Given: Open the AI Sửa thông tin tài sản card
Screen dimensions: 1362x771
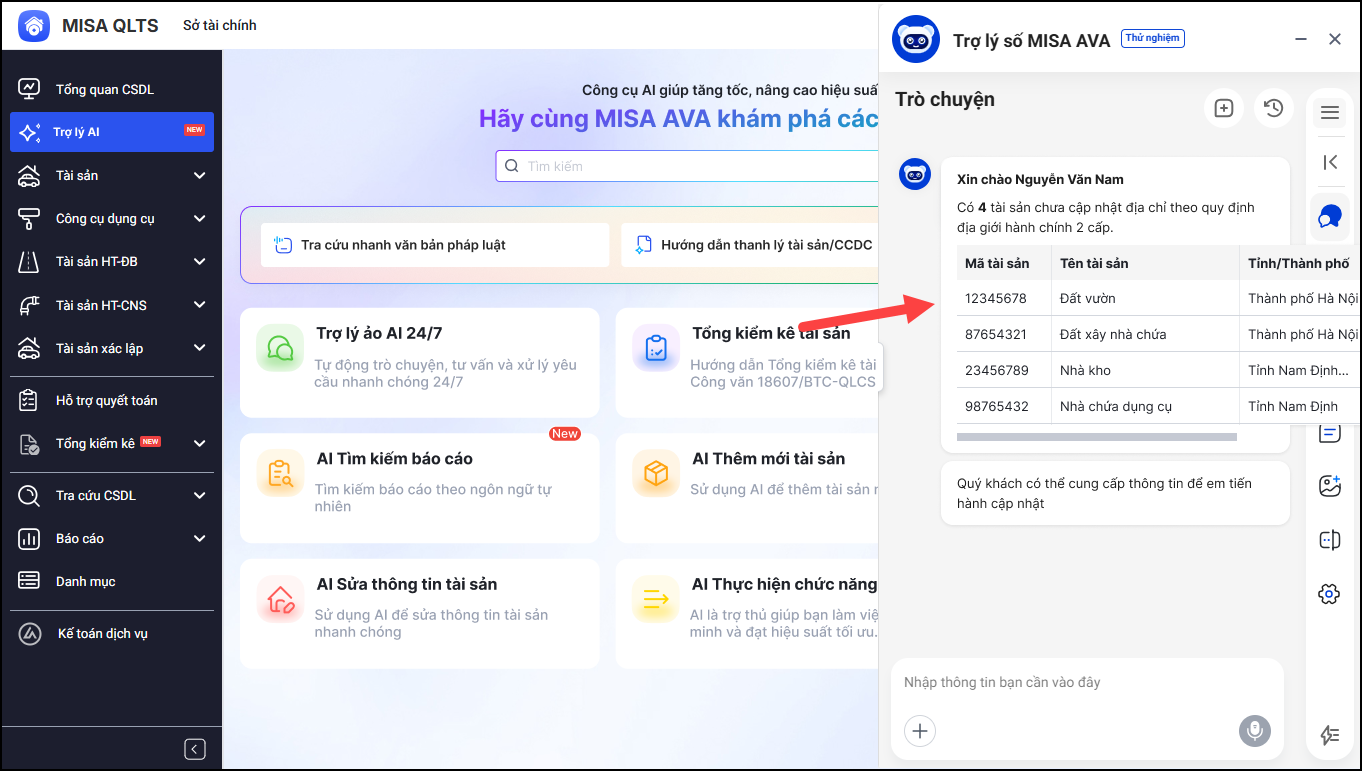Looking at the screenshot, I should coord(420,613).
